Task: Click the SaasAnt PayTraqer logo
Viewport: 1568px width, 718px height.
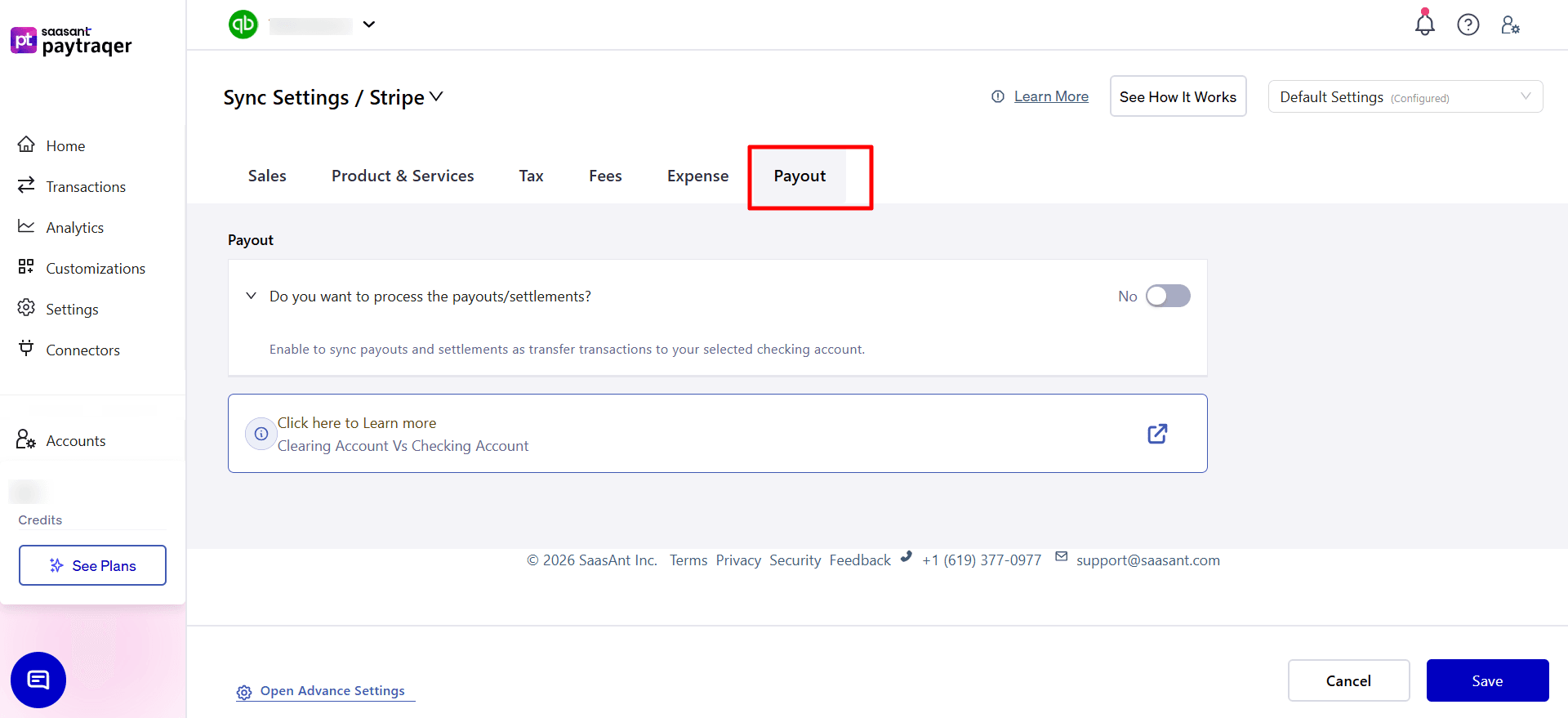Action: click(71, 41)
